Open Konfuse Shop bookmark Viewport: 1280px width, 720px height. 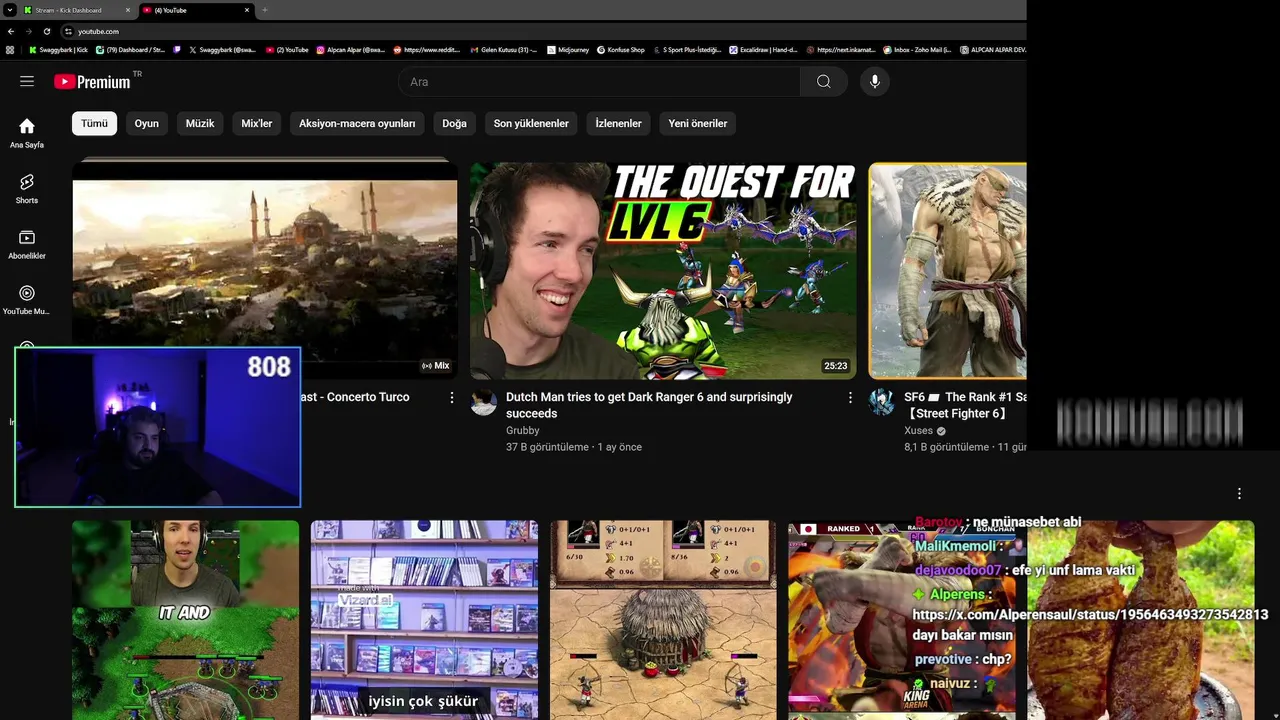pos(621,49)
